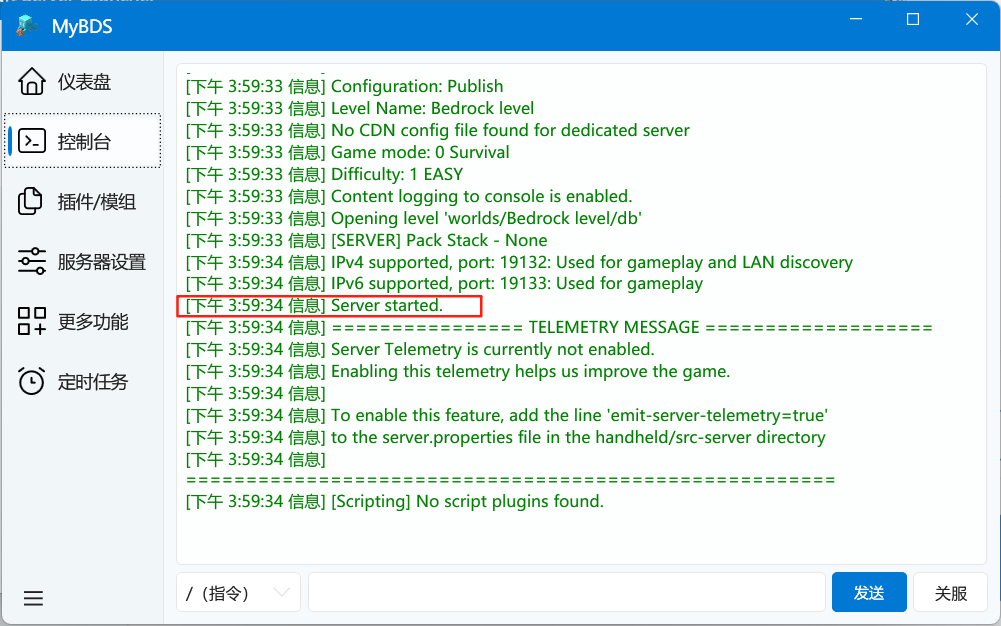1001x626 pixels.
Task: Click the MyBDS app icon in title bar
Action: pyautogui.click(x=27, y=26)
